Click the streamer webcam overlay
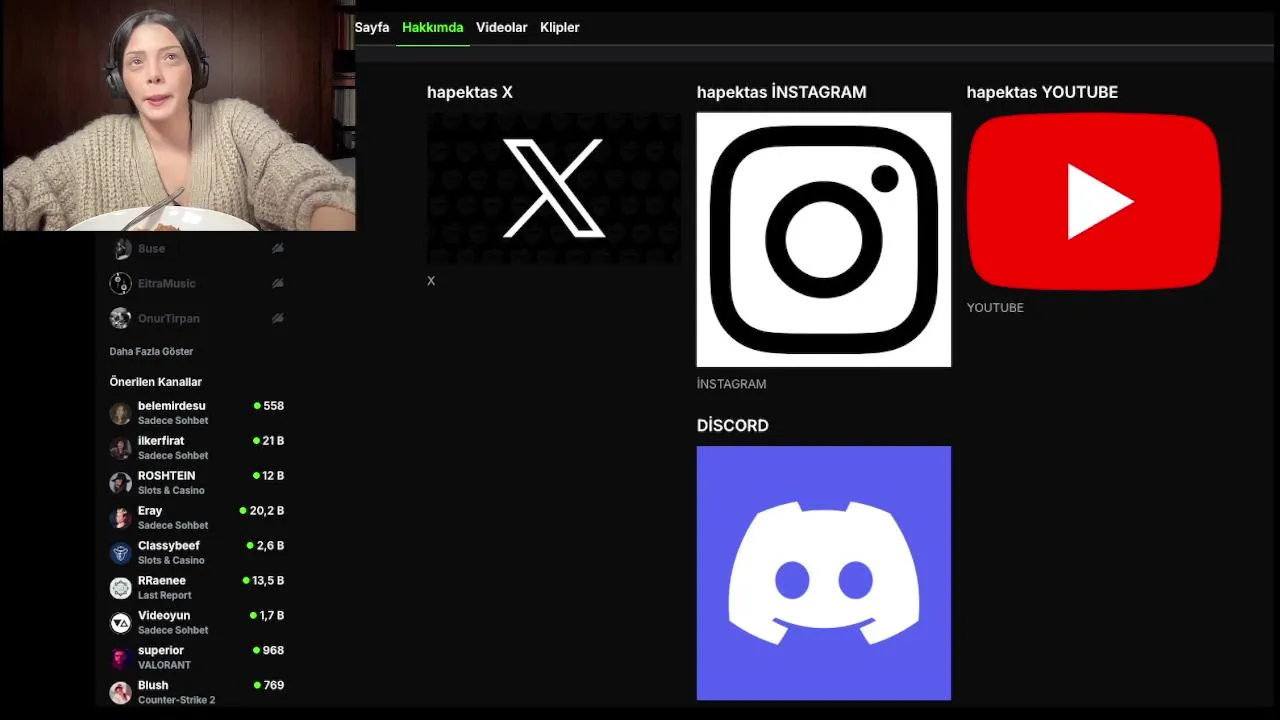The width and height of the screenshot is (1280, 720). click(x=178, y=116)
